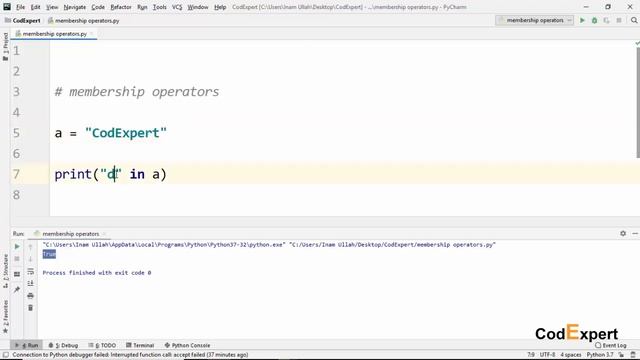Run the membership operators configuration from toolbar
The image size is (640, 360).
(582, 20)
